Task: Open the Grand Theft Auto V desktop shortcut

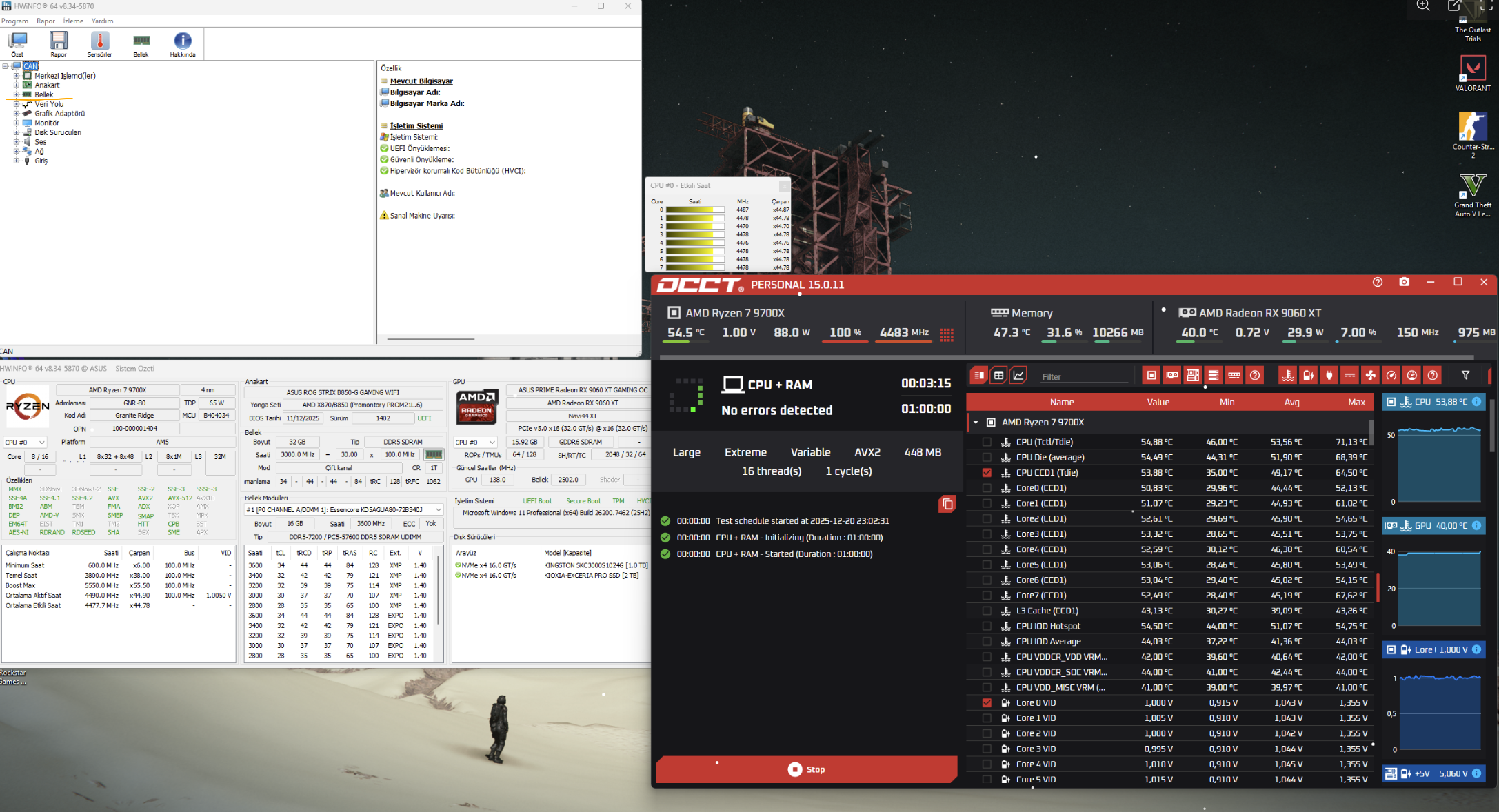Action: 1473,195
